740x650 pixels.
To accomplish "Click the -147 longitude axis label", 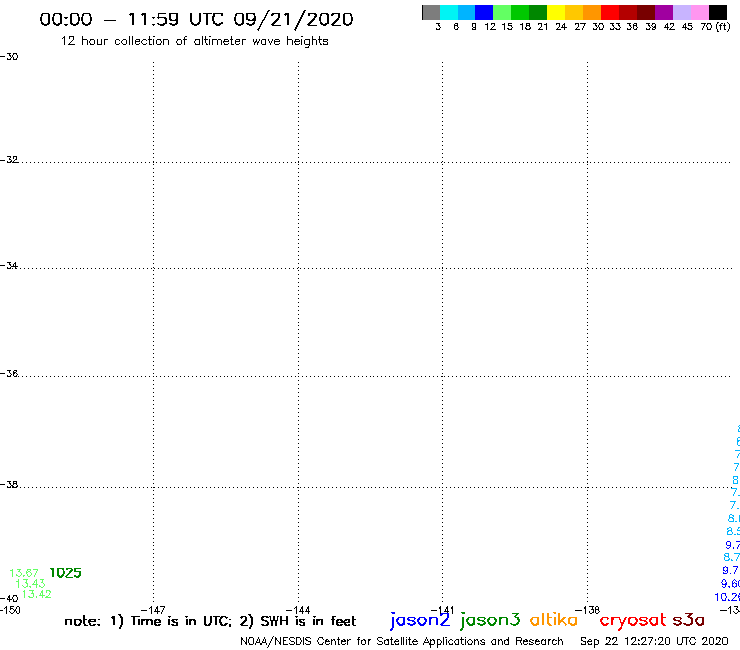I will coord(153,610).
